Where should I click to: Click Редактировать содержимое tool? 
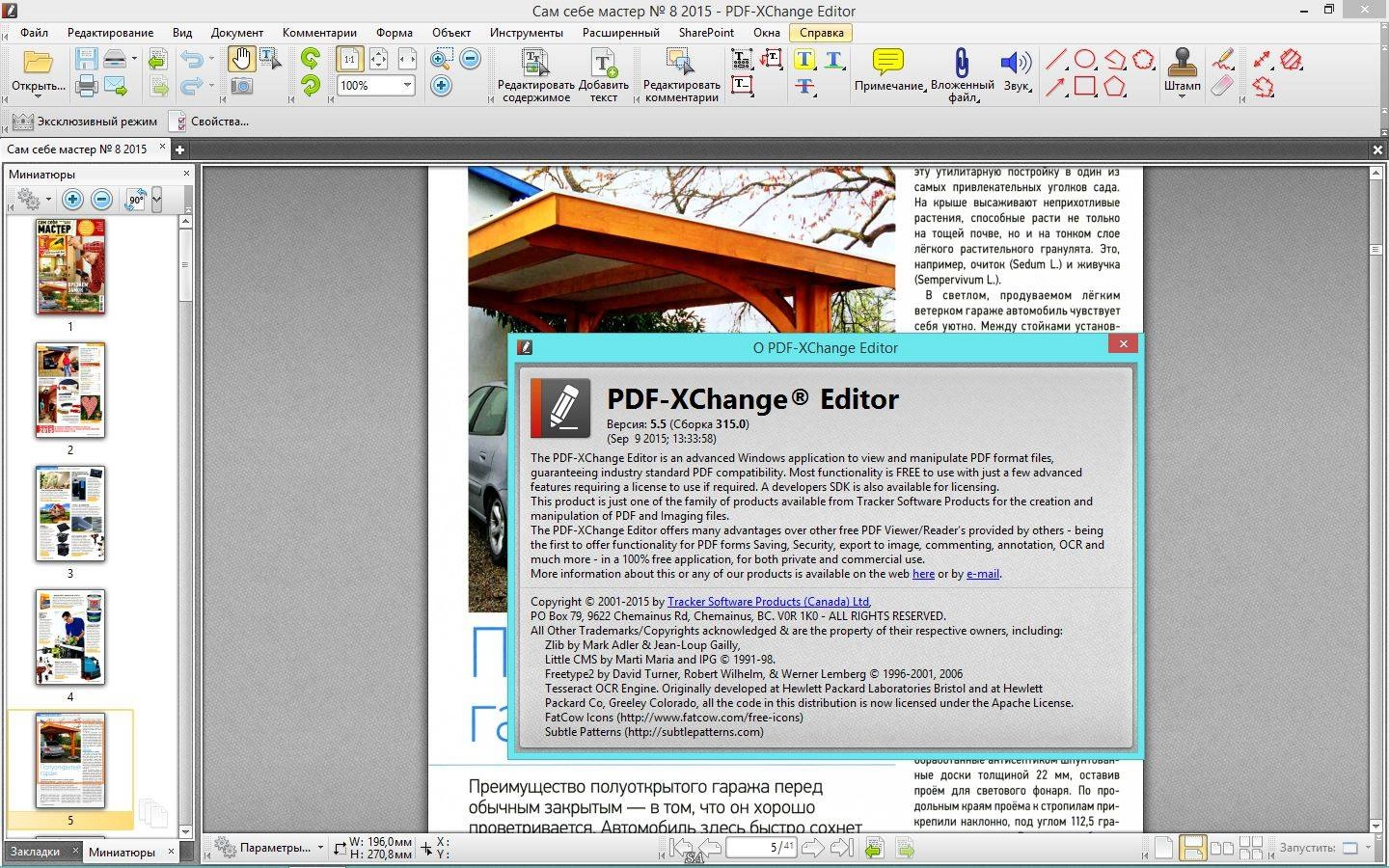tap(535, 75)
